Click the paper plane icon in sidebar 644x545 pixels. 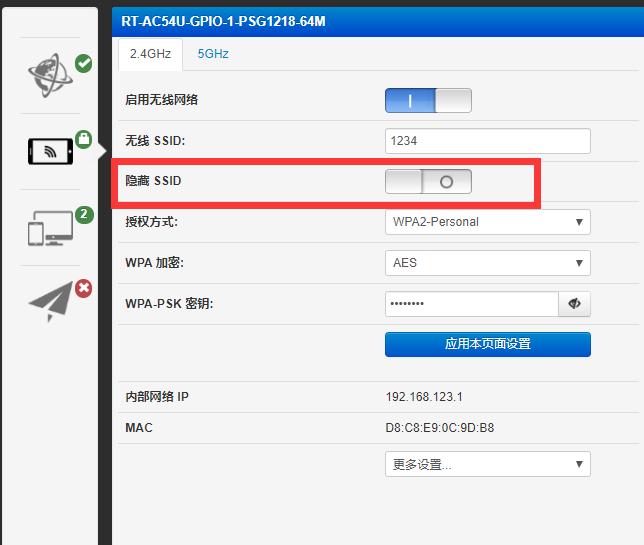[x=50, y=301]
